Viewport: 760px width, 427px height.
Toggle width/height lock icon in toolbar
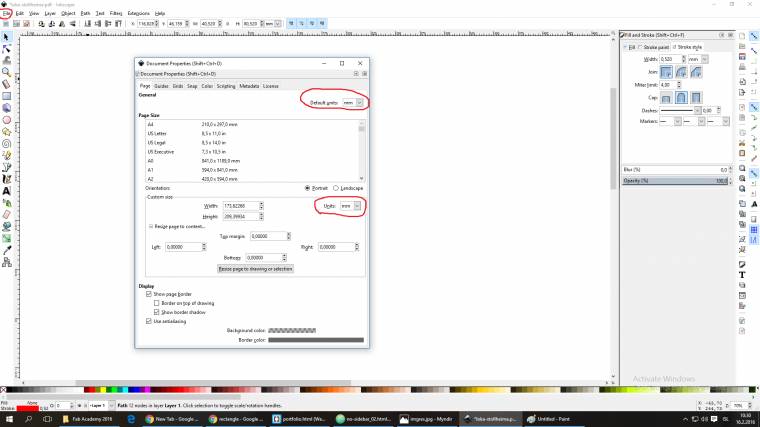point(228,23)
